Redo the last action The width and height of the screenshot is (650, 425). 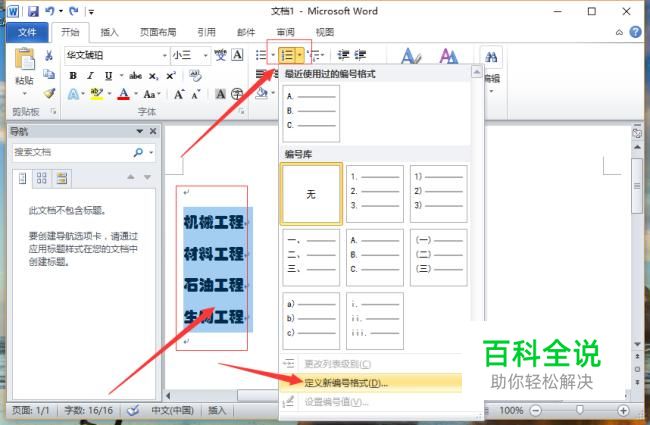(x=74, y=11)
